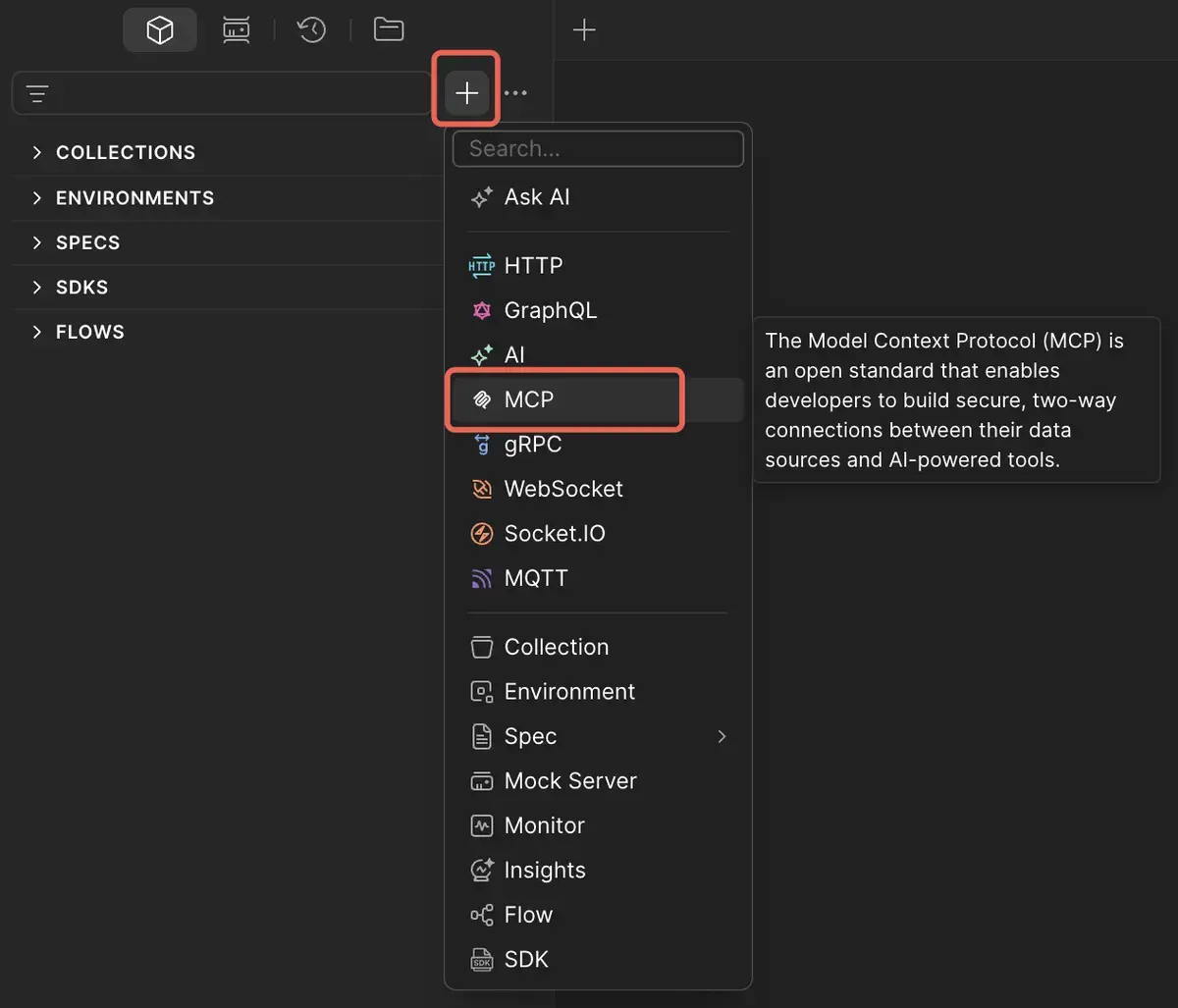Image resolution: width=1178 pixels, height=1008 pixels.
Task: Expand the SPECS section chevron
Action: point(37,242)
